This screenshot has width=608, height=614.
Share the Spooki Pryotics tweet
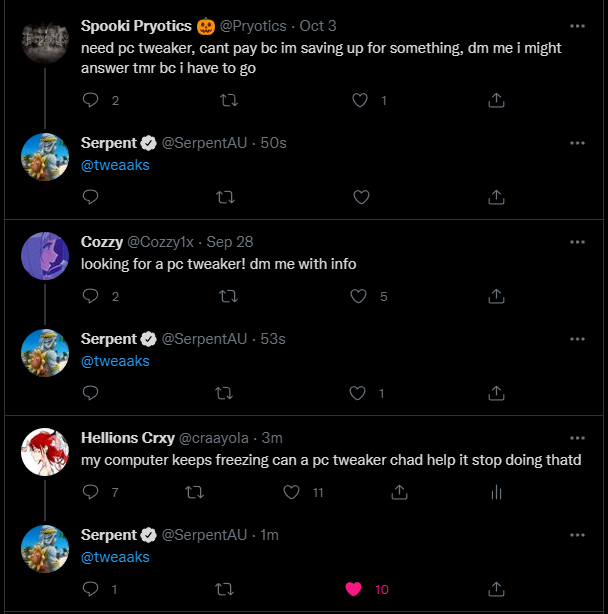(x=496, y=100)
